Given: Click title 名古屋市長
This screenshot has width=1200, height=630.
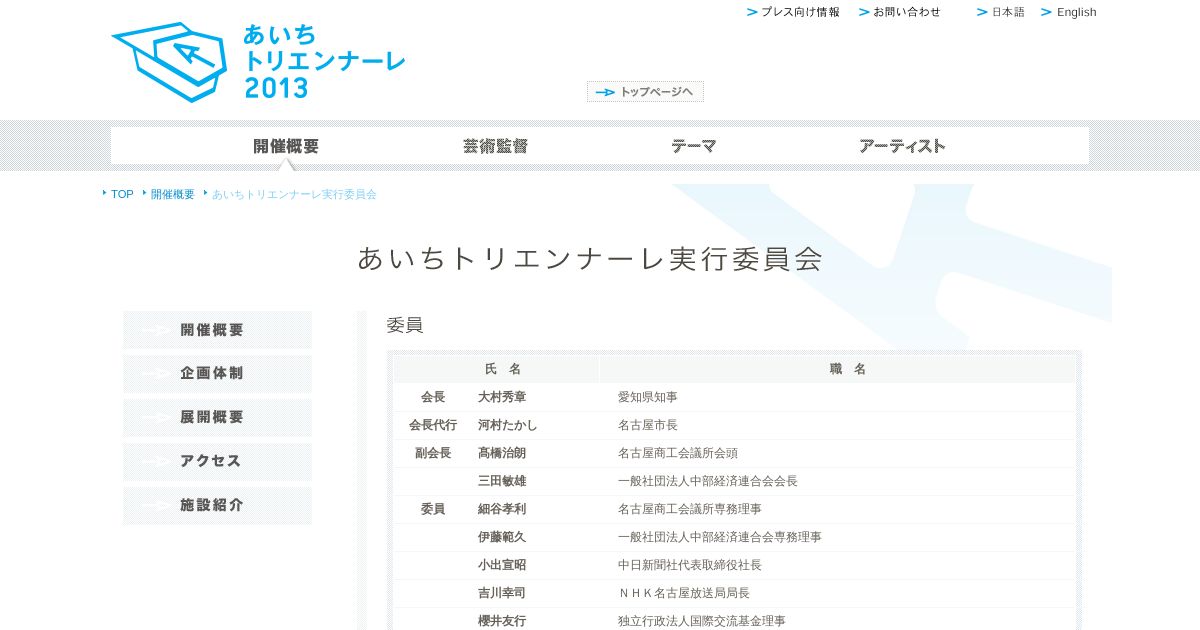Looking at the screenshot, I should coord(648,425).
